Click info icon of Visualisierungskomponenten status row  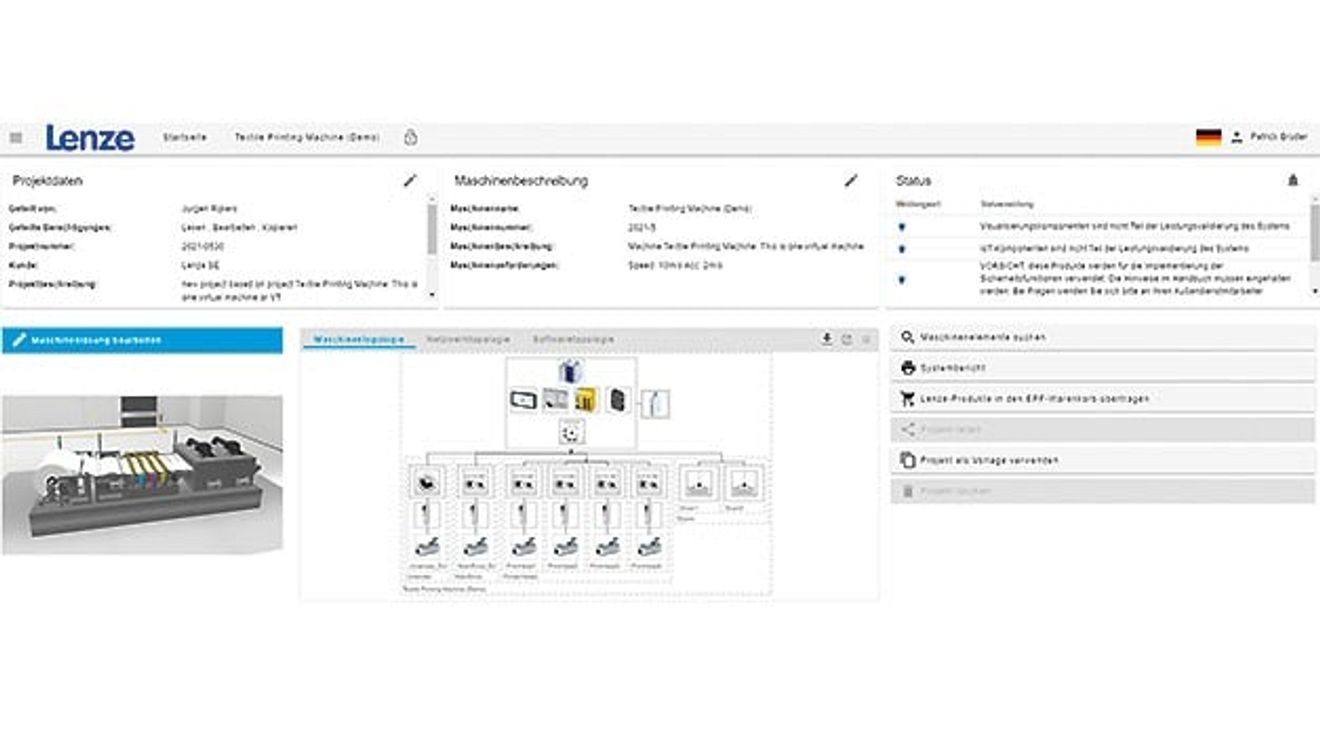point(902,227)
